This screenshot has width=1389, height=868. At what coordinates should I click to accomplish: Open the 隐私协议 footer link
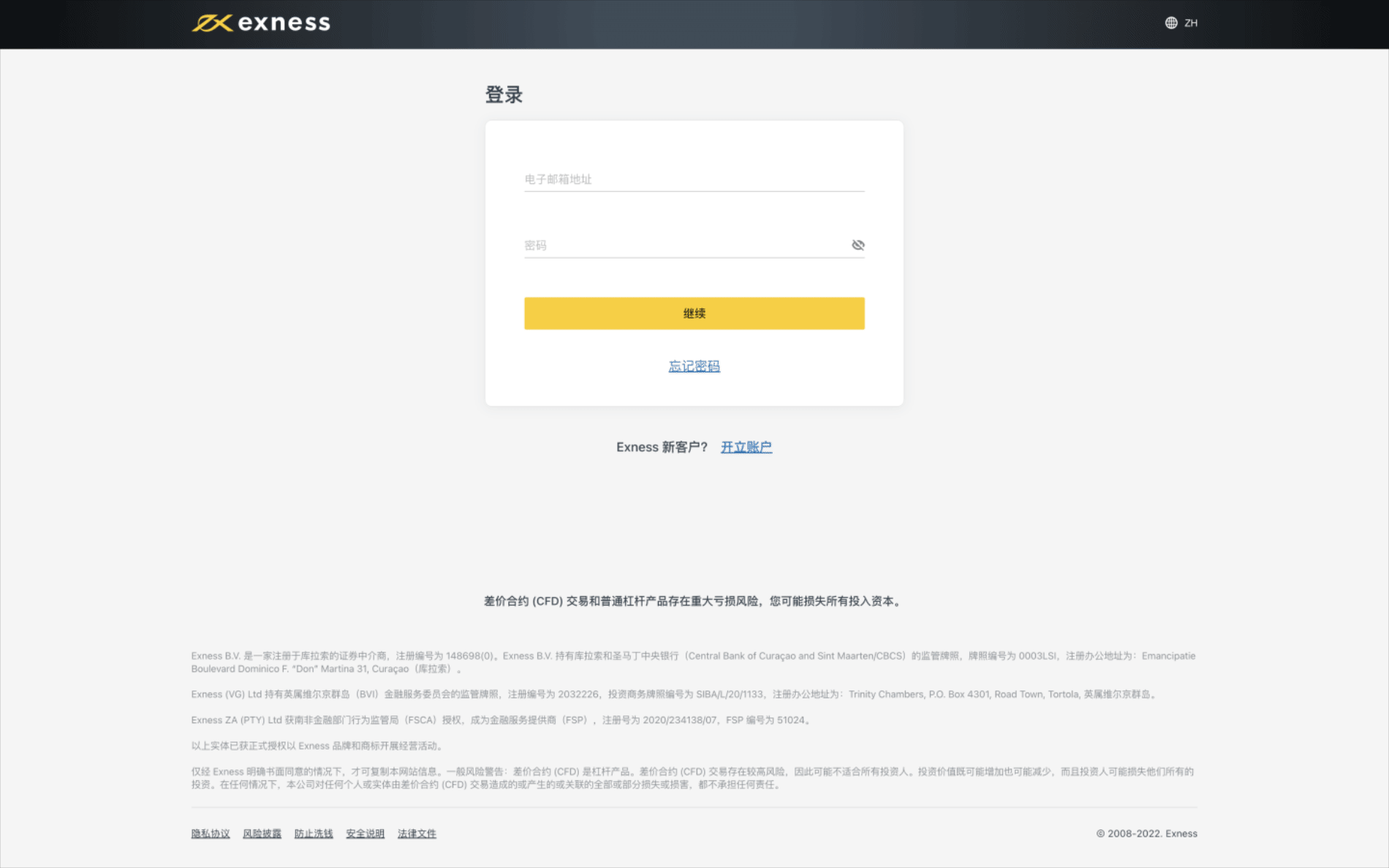tap(211, 834)
